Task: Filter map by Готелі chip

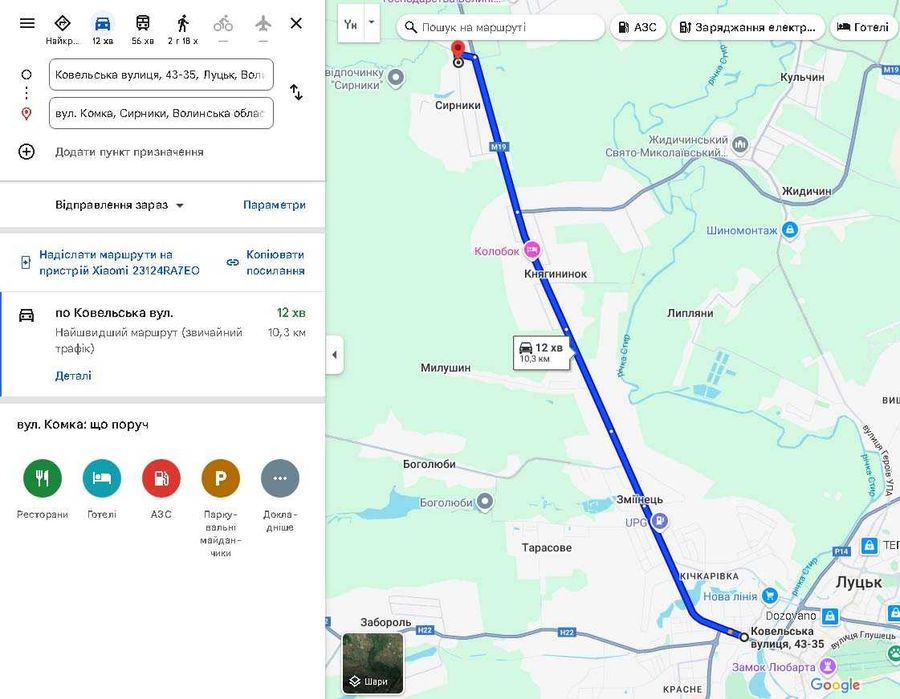Action: (x=863, y=27)
